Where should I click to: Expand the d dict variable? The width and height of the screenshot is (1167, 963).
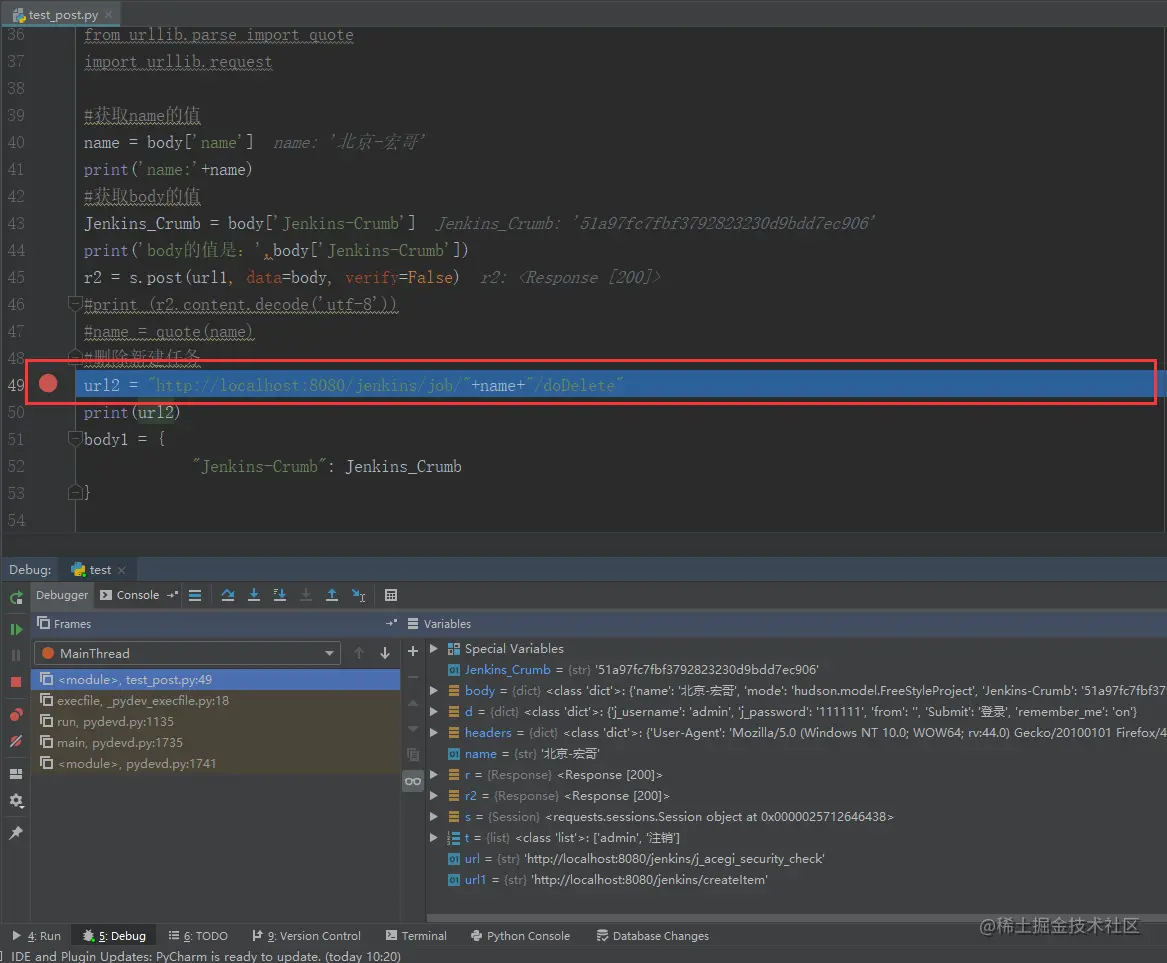(x=434, y=711)
